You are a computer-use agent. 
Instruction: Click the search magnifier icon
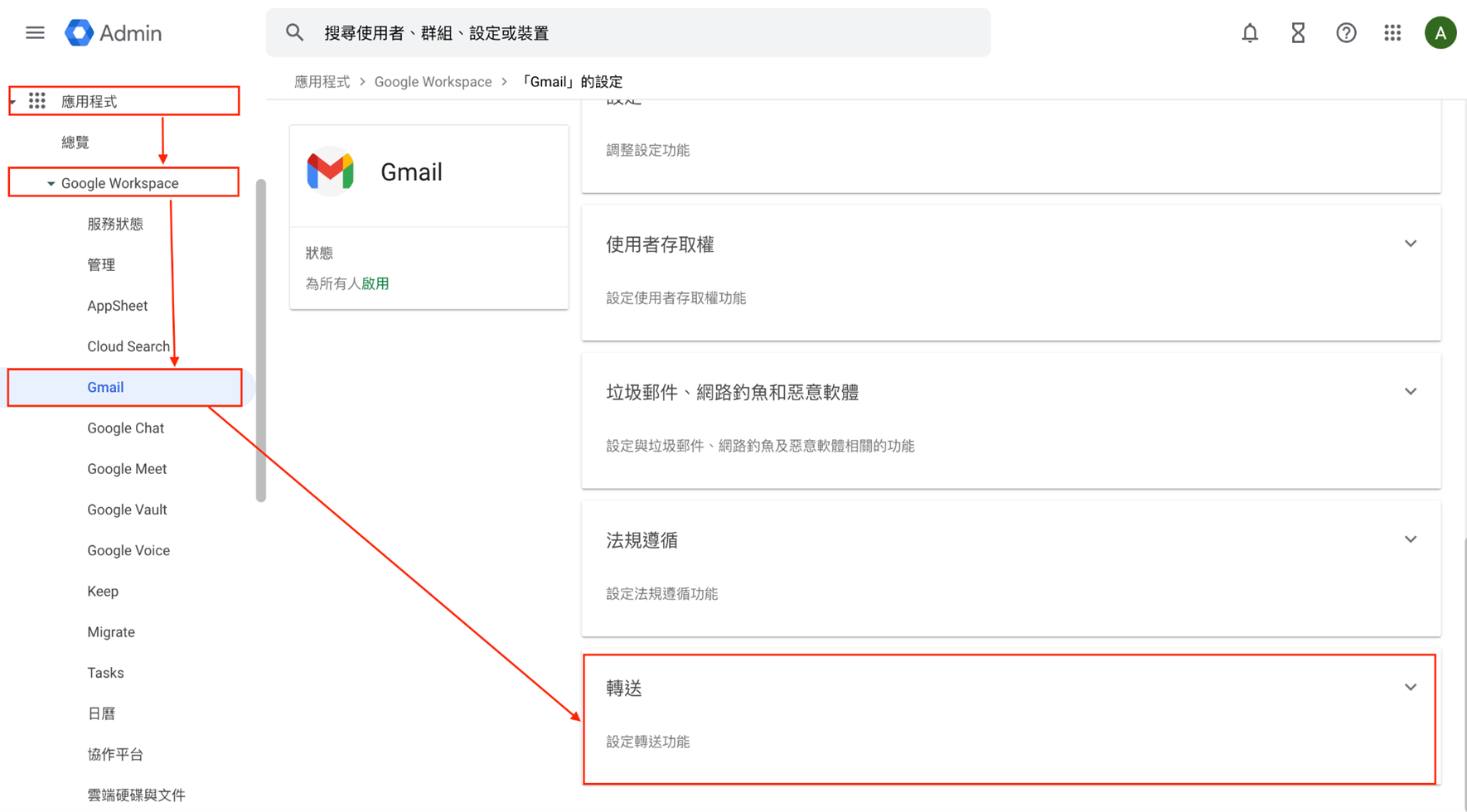294,33
